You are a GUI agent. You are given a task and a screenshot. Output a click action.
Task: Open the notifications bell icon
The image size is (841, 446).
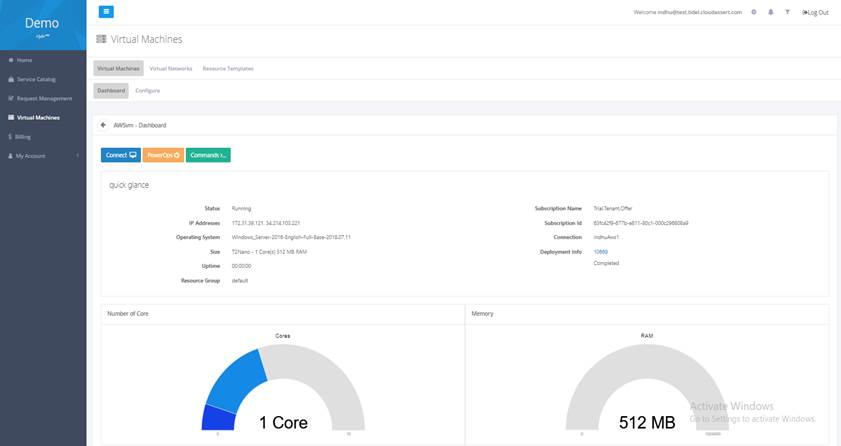click(x=770, y=12)
